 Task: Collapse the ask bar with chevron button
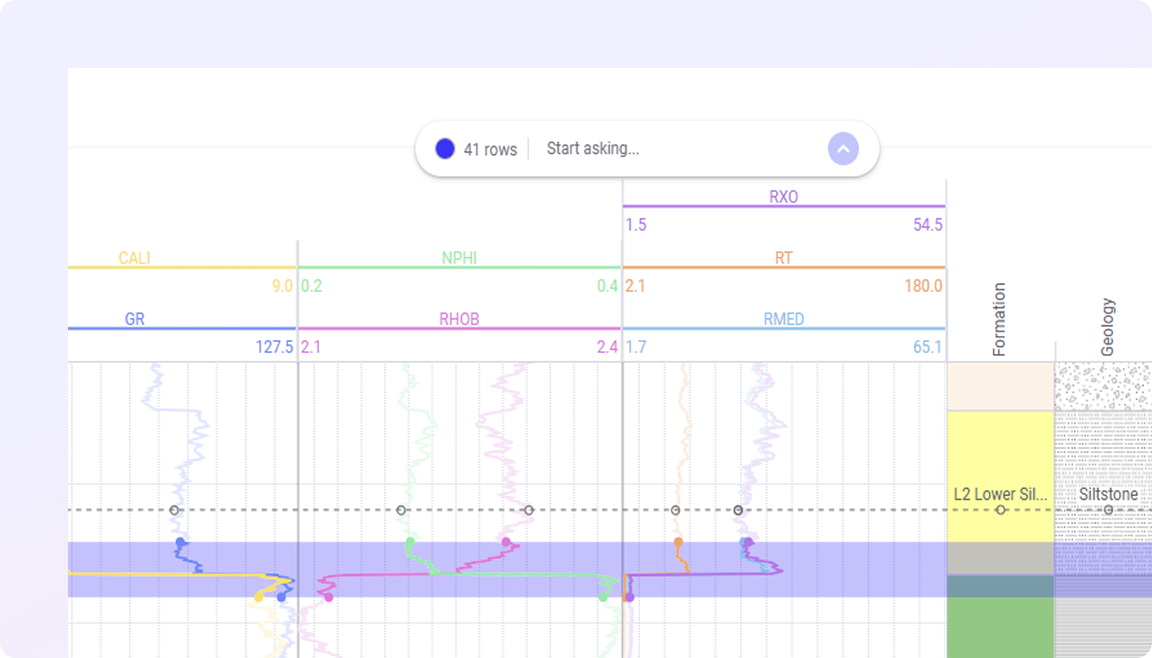pos(843,149)
